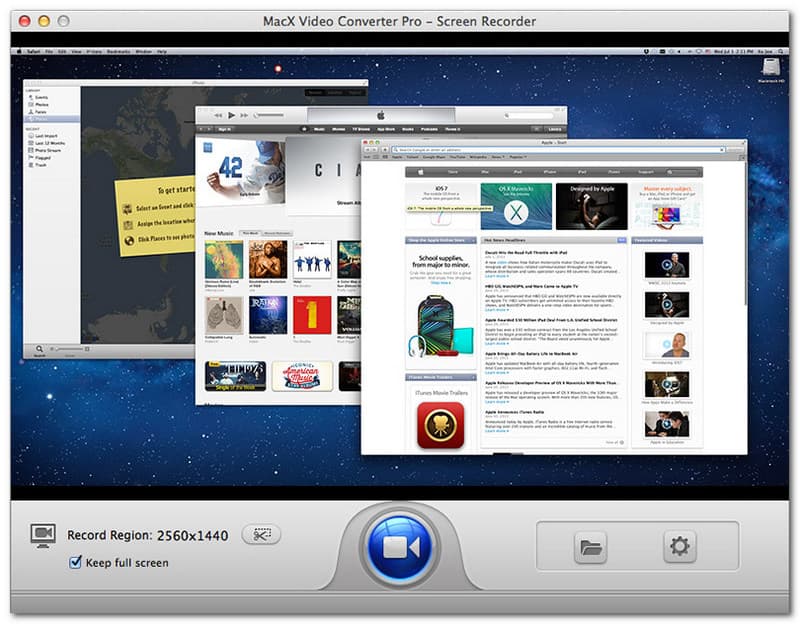Viewport: 800px width, 624px height.
Task: Select Events in iPhoto library sidebar
Action: [x=41, y=97]
